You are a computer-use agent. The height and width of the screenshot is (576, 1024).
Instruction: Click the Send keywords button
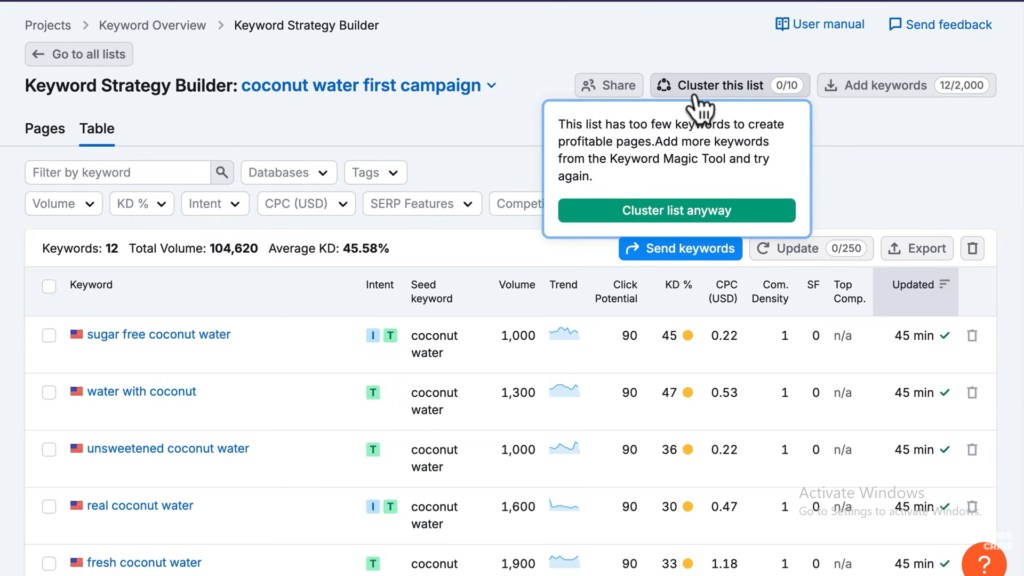(x=680, y=248)
